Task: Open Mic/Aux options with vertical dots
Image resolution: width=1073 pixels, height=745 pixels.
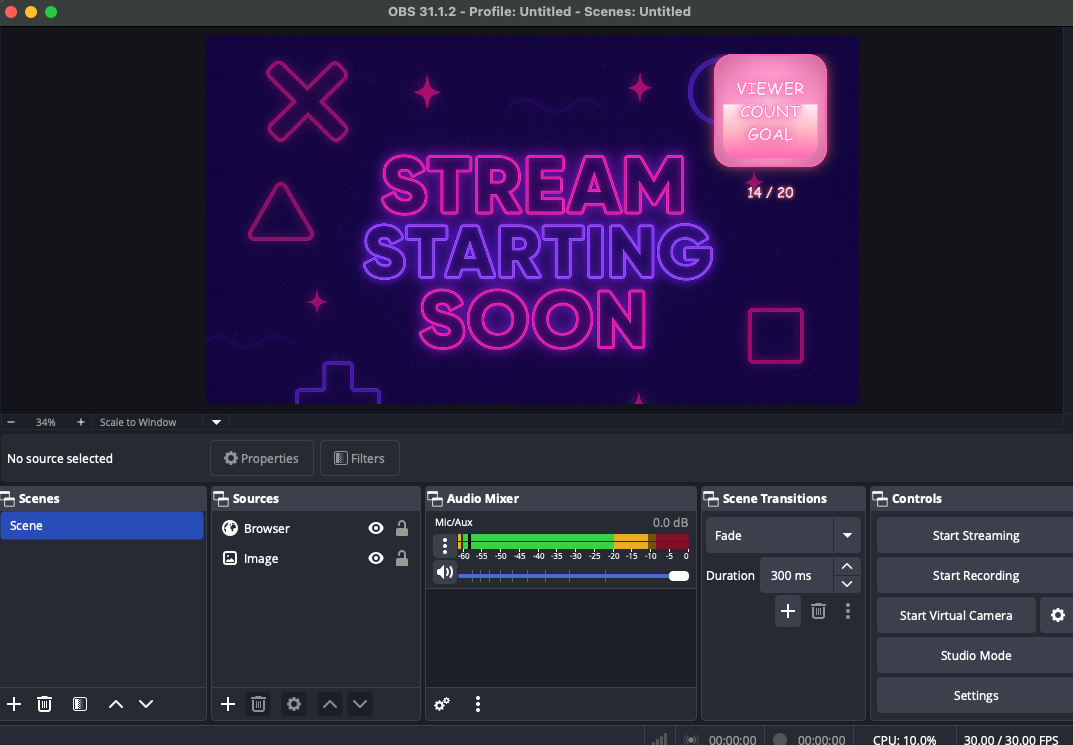Action: coord(443,545)
